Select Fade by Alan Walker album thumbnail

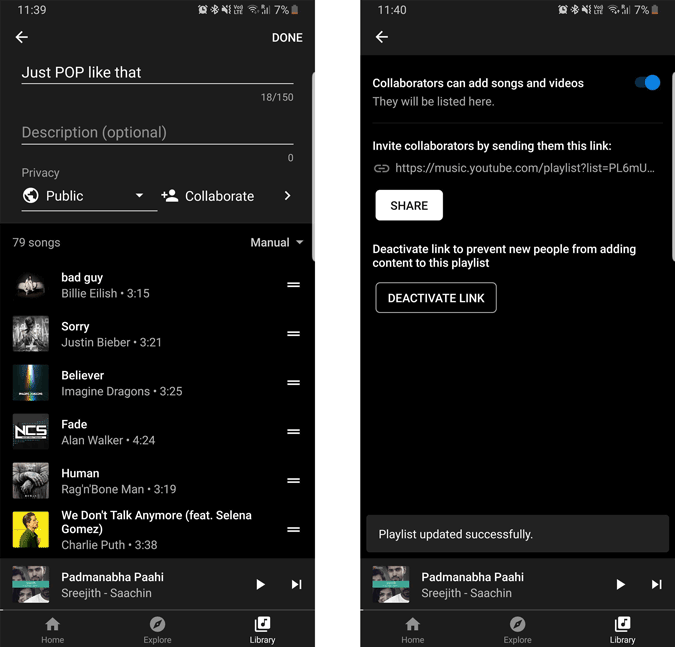click(x=31, y=432)
